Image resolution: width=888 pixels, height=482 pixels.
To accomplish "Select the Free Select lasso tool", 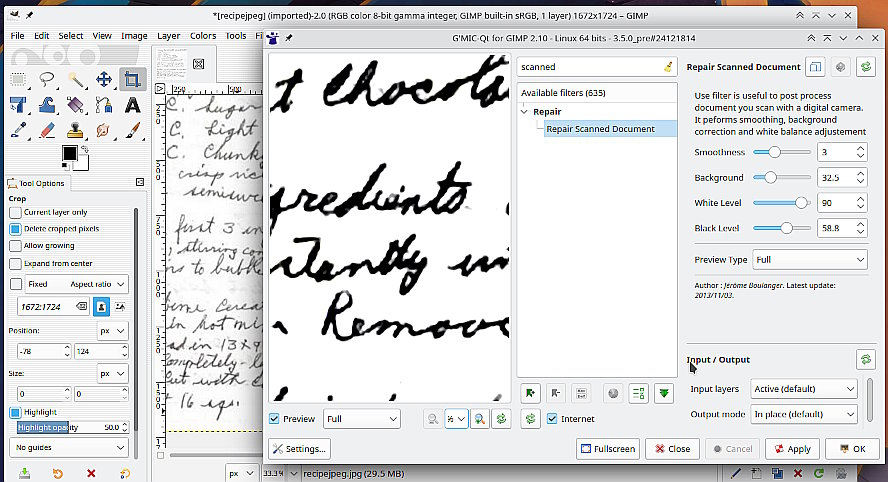I will pyautogui.click(x=46, y=79).
